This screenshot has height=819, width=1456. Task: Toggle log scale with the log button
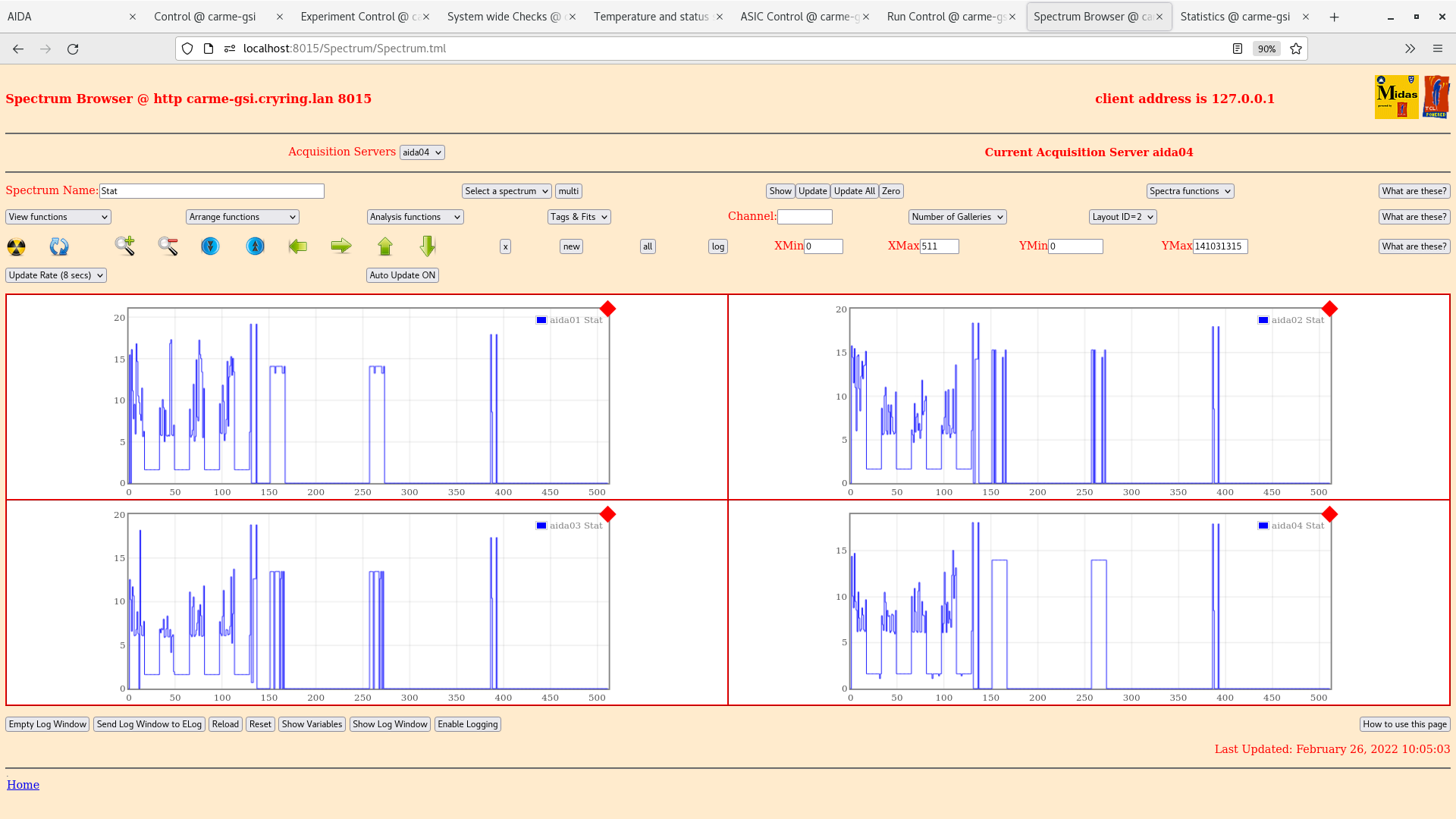(718, 246)
